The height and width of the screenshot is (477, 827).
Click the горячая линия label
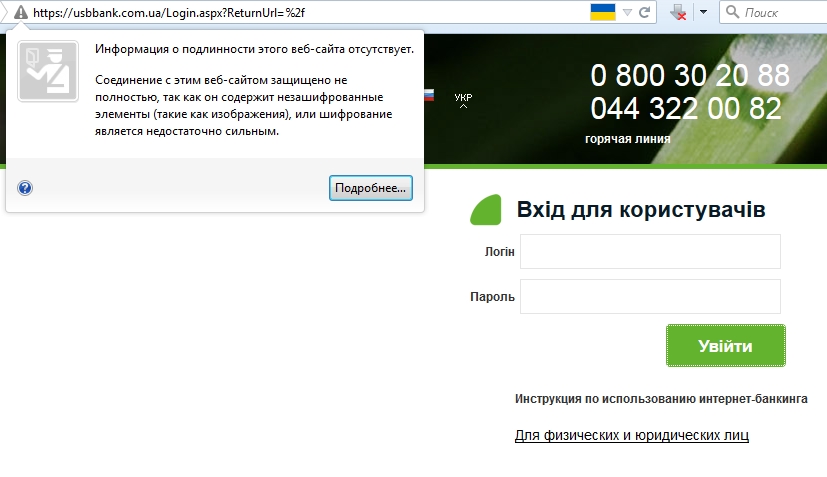[628, 139]
